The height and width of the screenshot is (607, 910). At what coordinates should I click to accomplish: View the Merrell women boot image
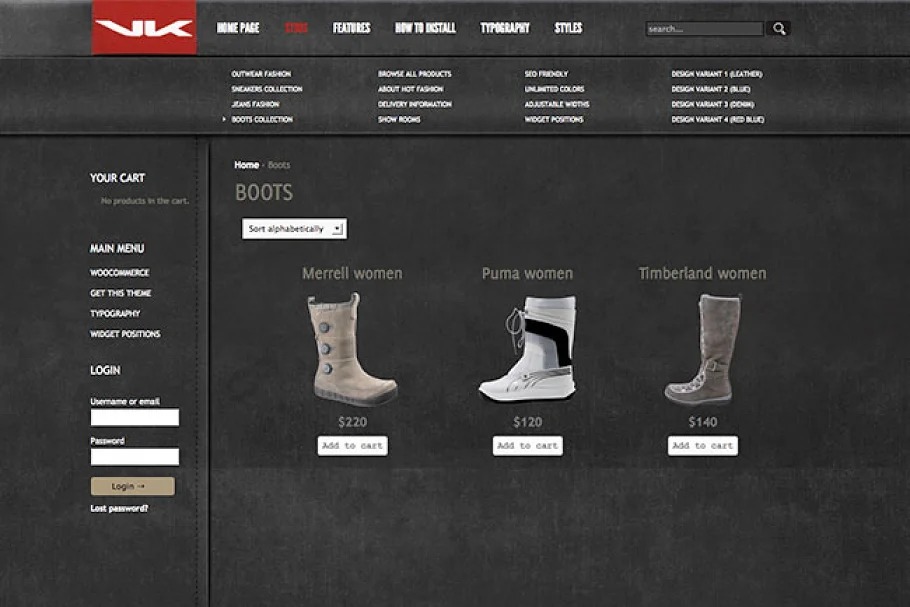pyautogui.click(x=352, y=347)
